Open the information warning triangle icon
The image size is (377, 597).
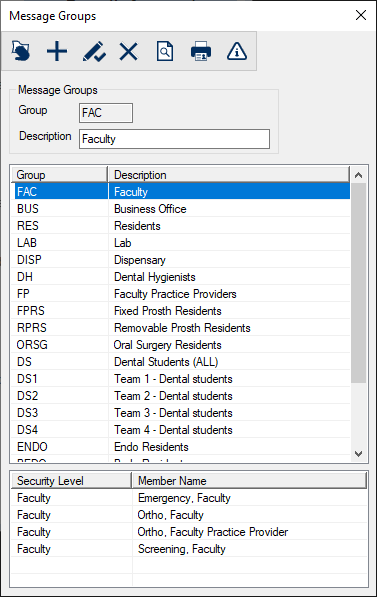click(237, 51)
